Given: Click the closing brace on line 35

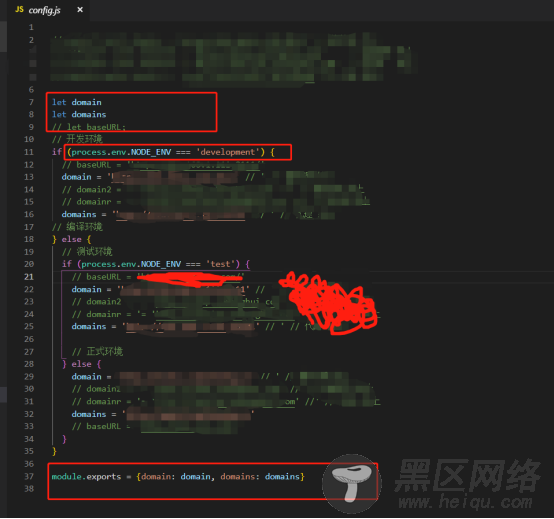Looking at the screenshot, I should (x=54, y=452).
